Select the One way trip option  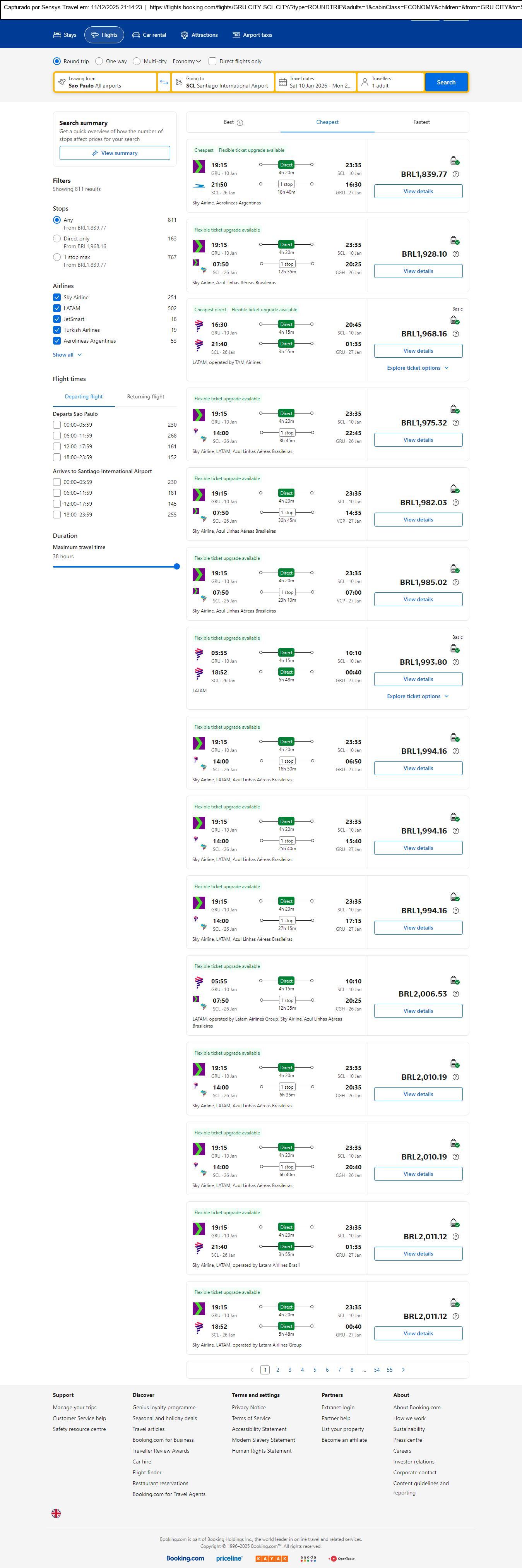pos(99,62)
